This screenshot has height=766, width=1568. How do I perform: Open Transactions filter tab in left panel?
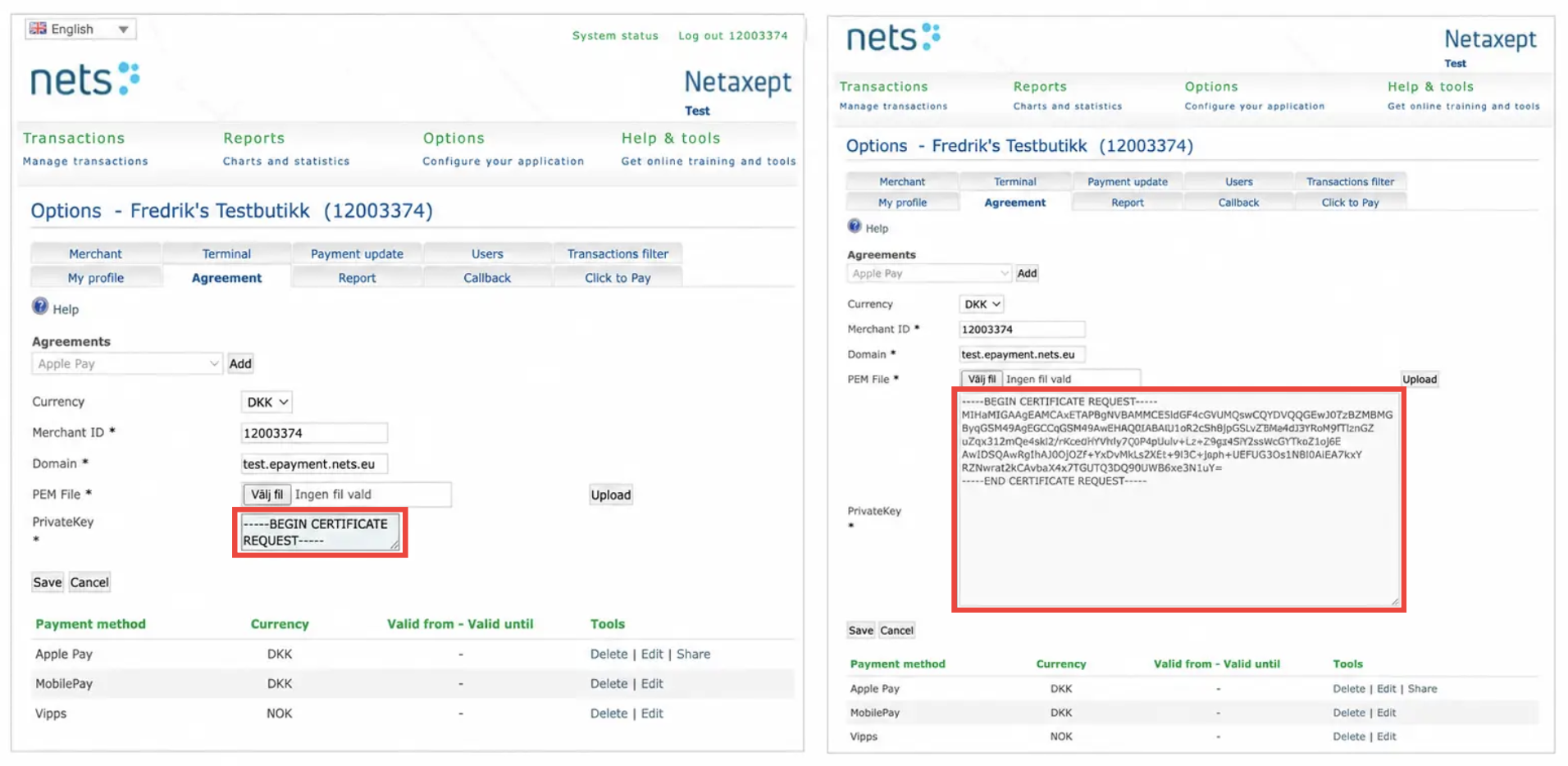pyautogui.click(x=618, y=253)
